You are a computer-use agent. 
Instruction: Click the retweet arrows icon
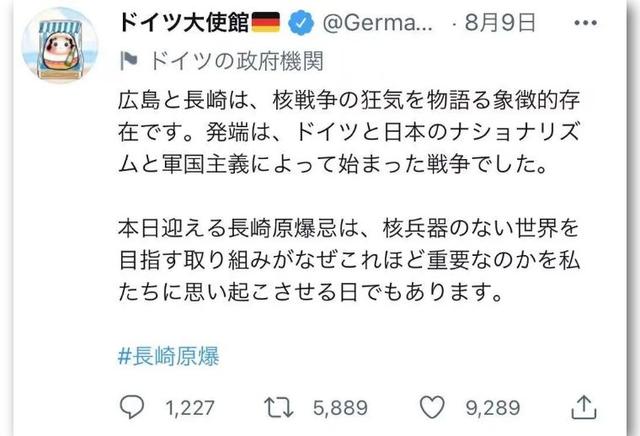pyautogui.click(x=270, y=407)
